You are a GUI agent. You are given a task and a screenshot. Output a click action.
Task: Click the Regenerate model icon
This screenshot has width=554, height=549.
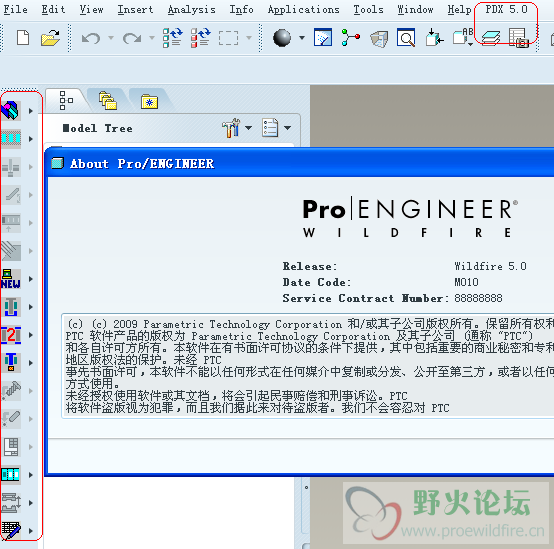172,38
